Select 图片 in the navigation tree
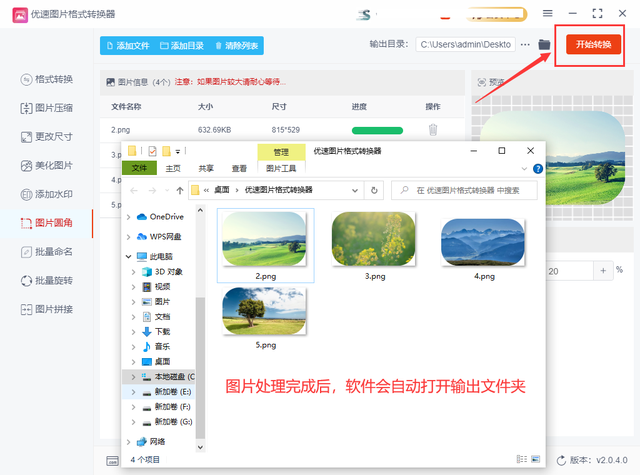The image size is (640, 475). (x=162, y=302)
